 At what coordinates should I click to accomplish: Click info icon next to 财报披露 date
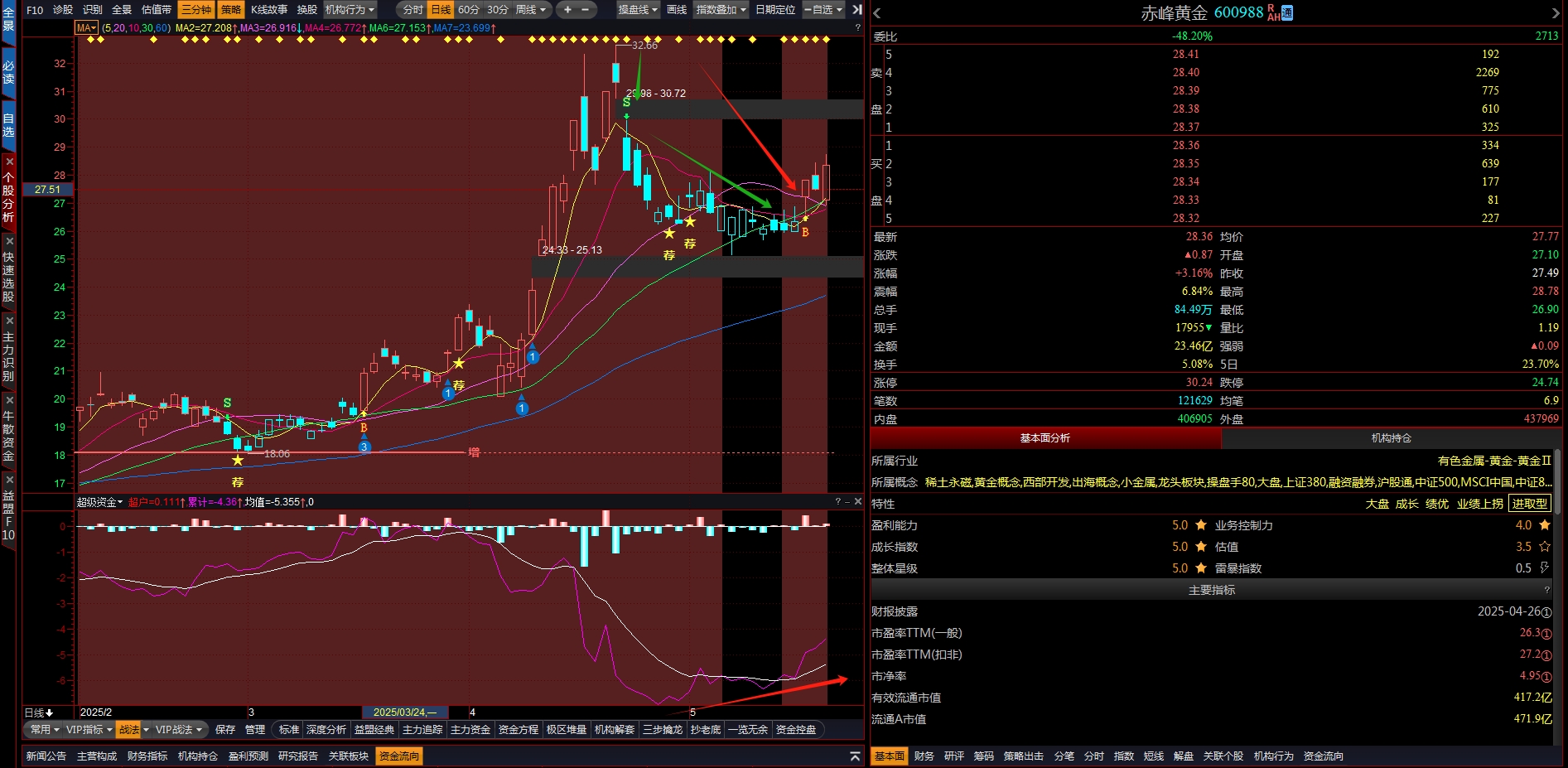1546,612
